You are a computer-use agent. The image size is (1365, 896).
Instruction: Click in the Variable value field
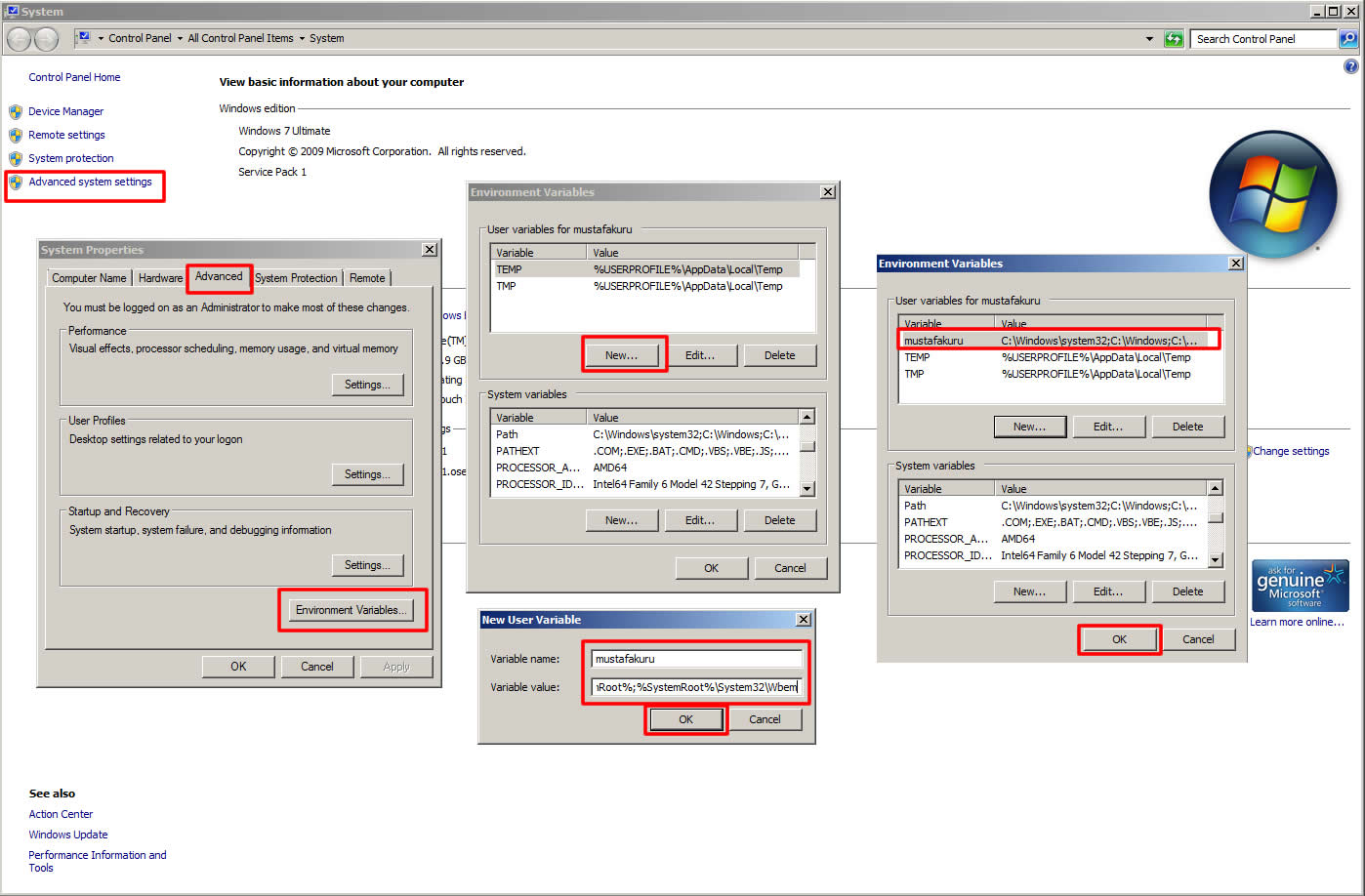pyautogui.click(x=696, y=687)
